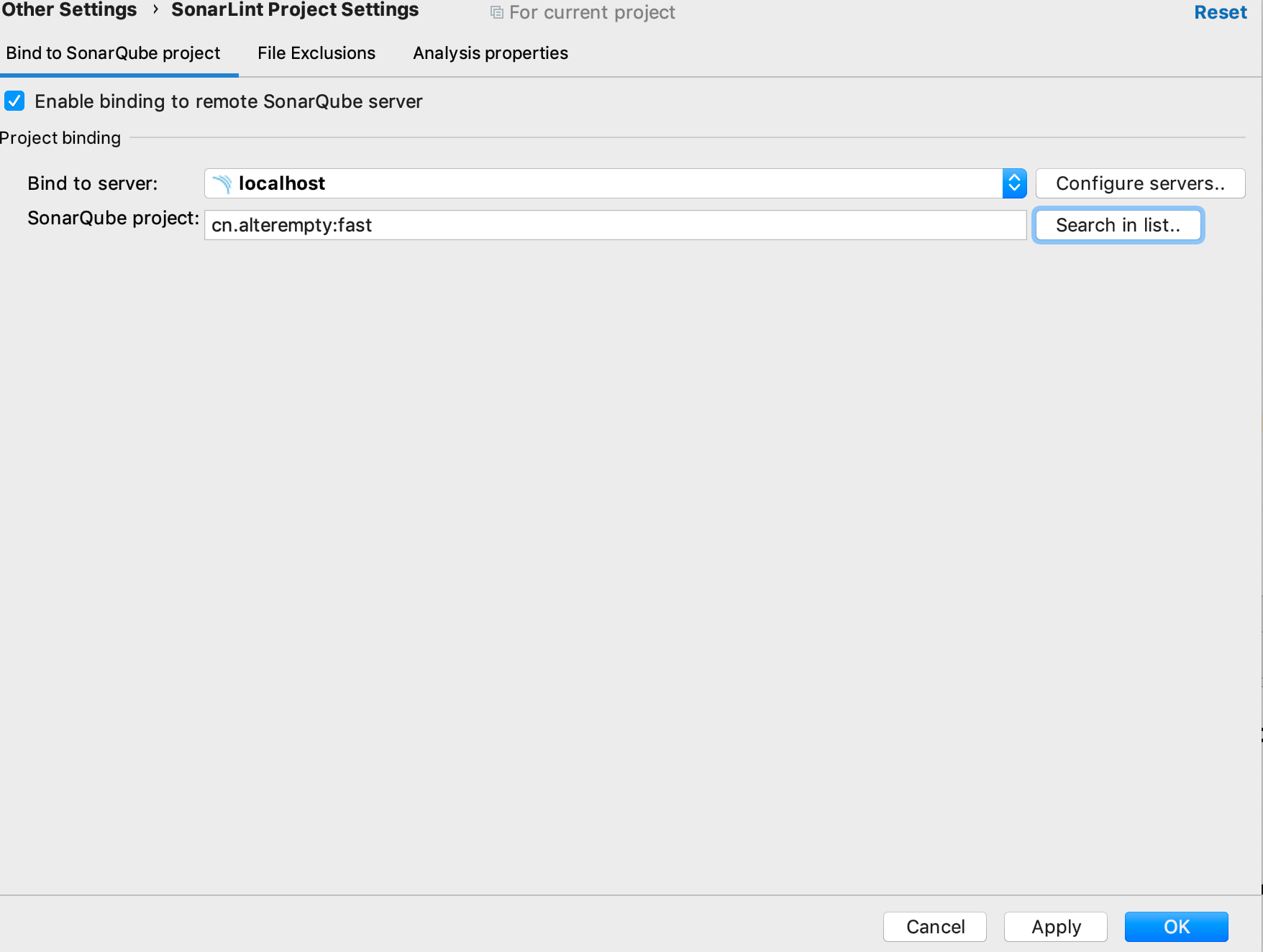Focus the SonarQube project input field
Viewport: 1263px width, 952px height.
(615, 225)
